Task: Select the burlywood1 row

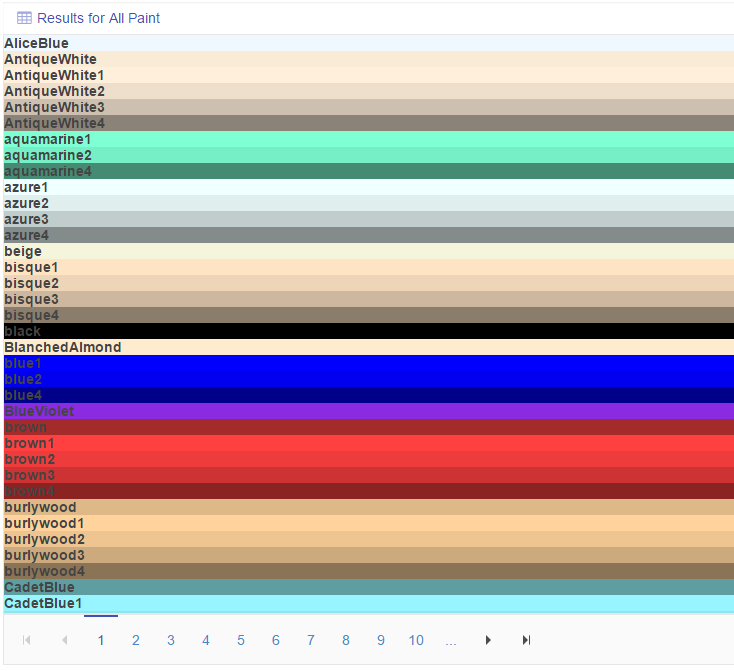Action: tap(369, 524)
